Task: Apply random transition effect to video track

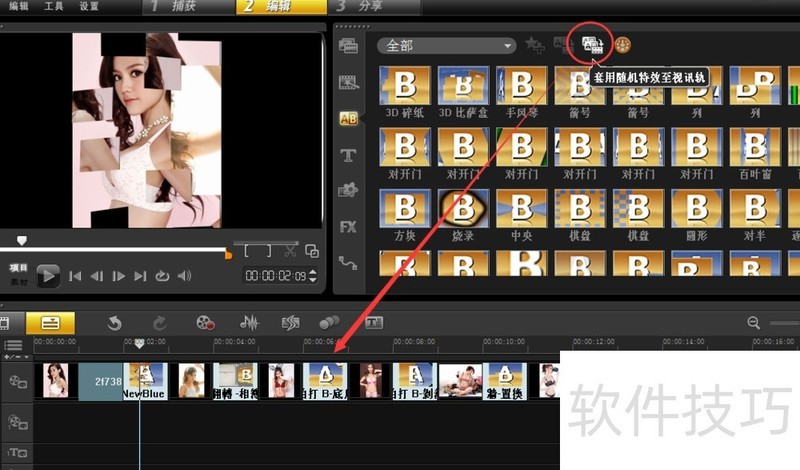Action: tap(589, 44)
